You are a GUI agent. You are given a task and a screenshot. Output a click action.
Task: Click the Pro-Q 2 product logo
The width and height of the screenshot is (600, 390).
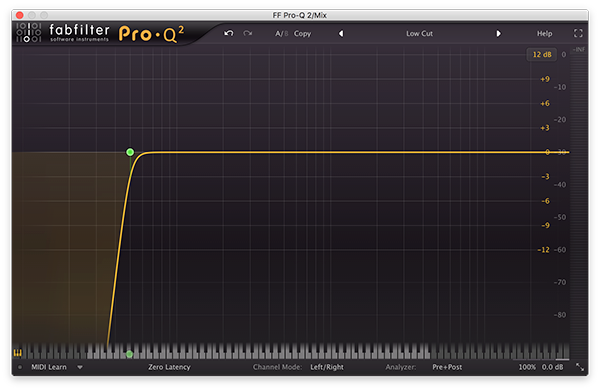151,34
